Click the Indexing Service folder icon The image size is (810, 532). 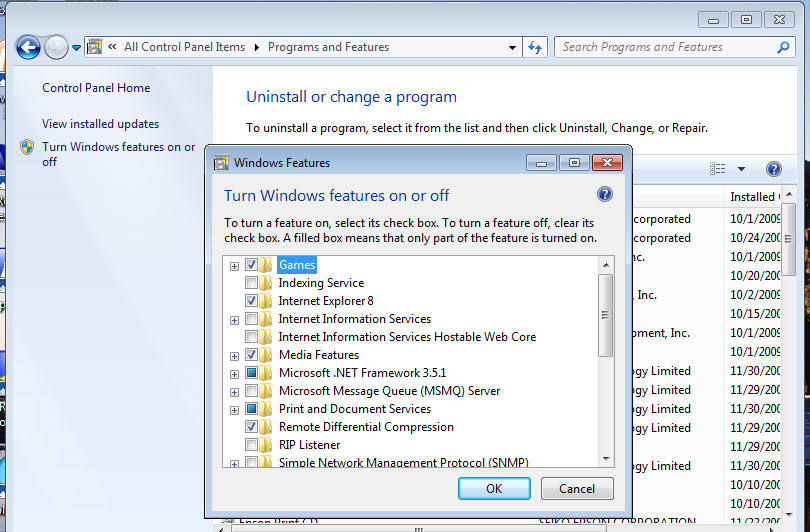(266, 283)
